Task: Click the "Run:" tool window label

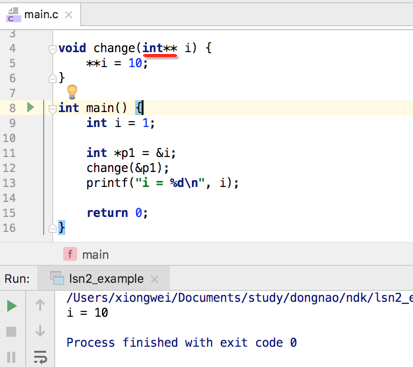Action: [x=17, y=279]
